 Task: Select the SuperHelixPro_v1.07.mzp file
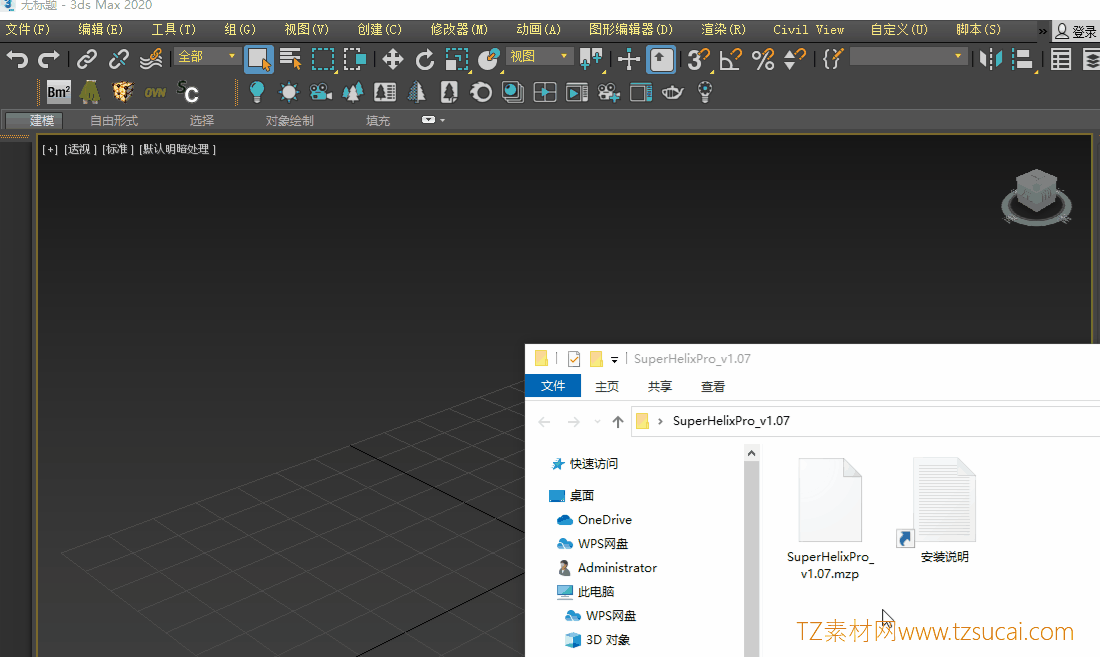[830, 519]
